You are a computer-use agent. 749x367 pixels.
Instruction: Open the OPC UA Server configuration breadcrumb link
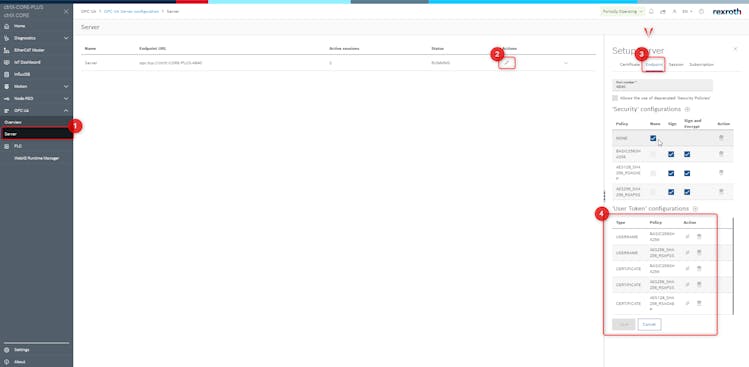131,11
